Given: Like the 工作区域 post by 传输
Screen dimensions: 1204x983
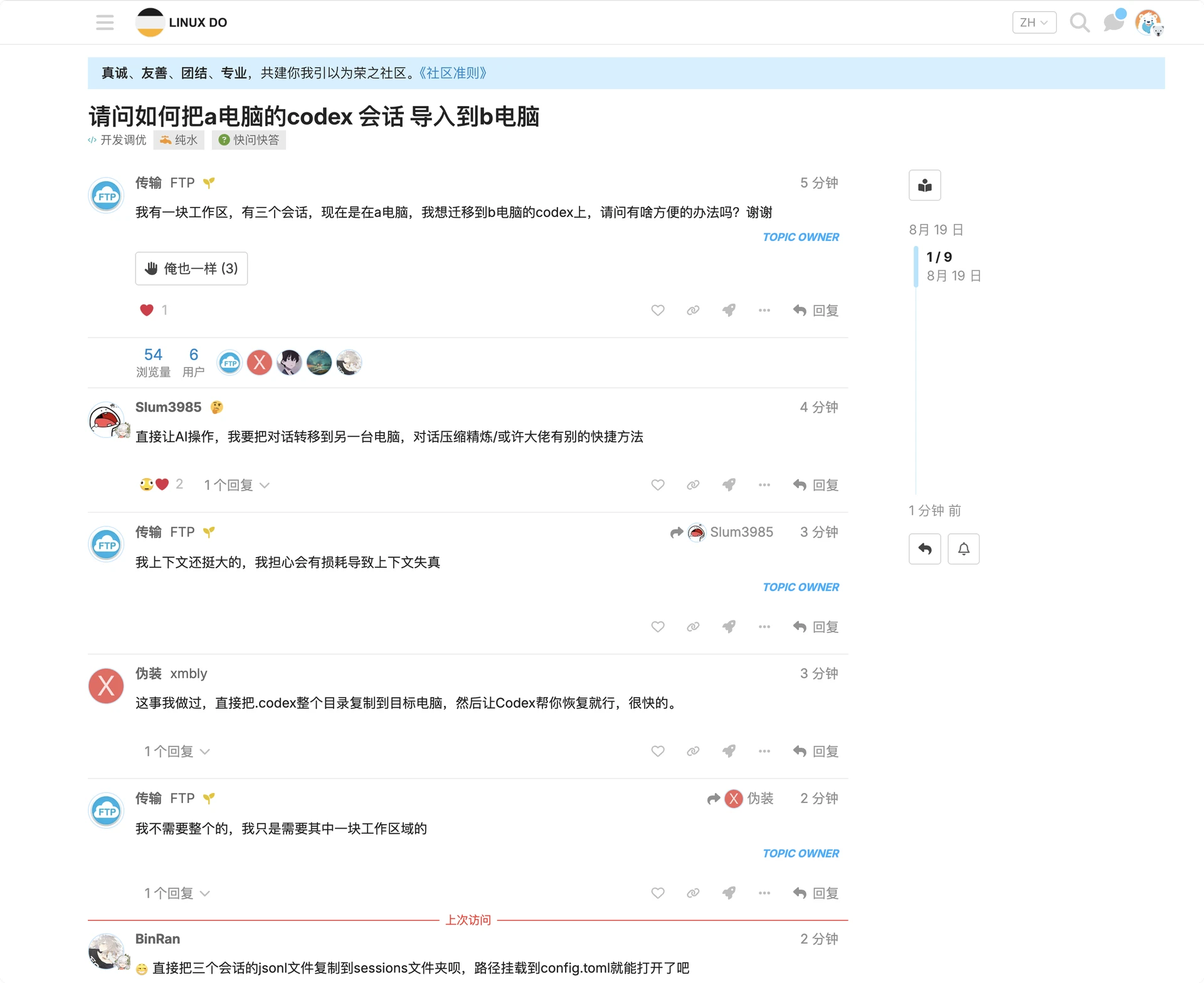Looking at the screenshot, I should click(658, 893).
